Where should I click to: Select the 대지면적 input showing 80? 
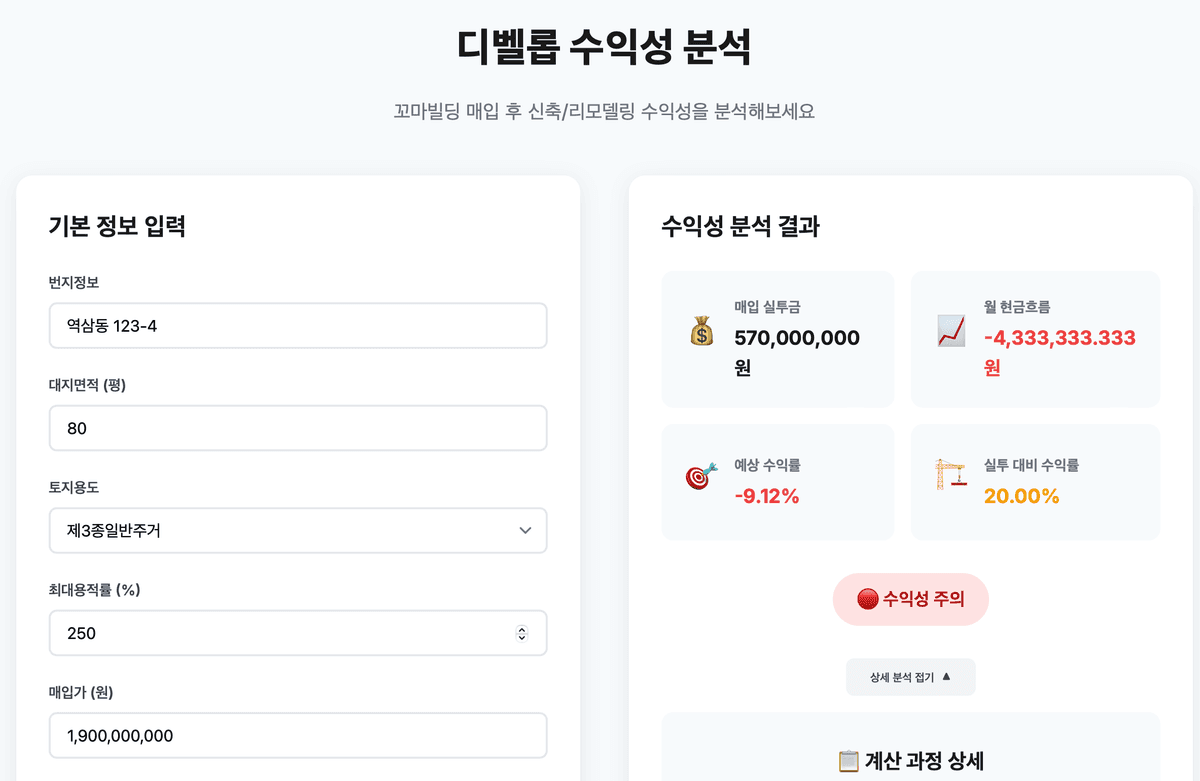298,428
